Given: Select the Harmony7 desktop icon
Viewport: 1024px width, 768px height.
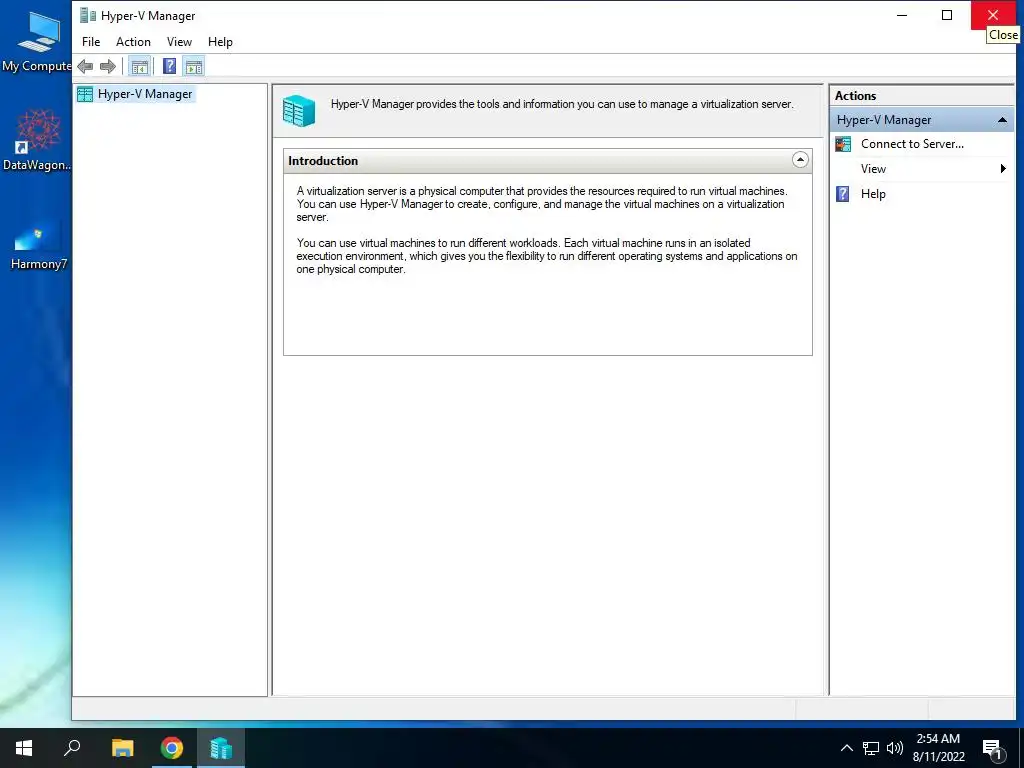Looking at the screenshot, I should point(39,245).
